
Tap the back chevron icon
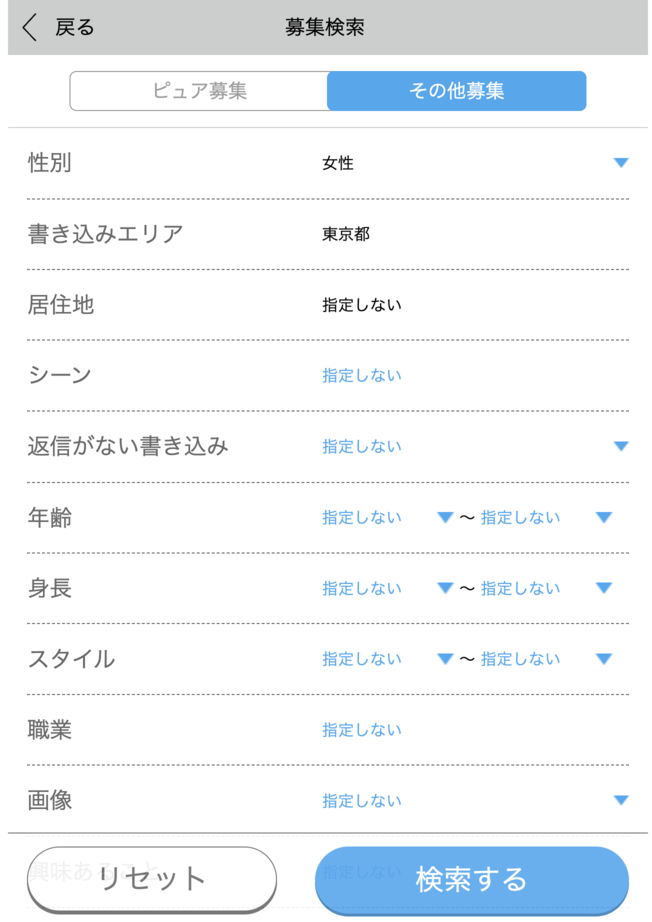[29, 27]
